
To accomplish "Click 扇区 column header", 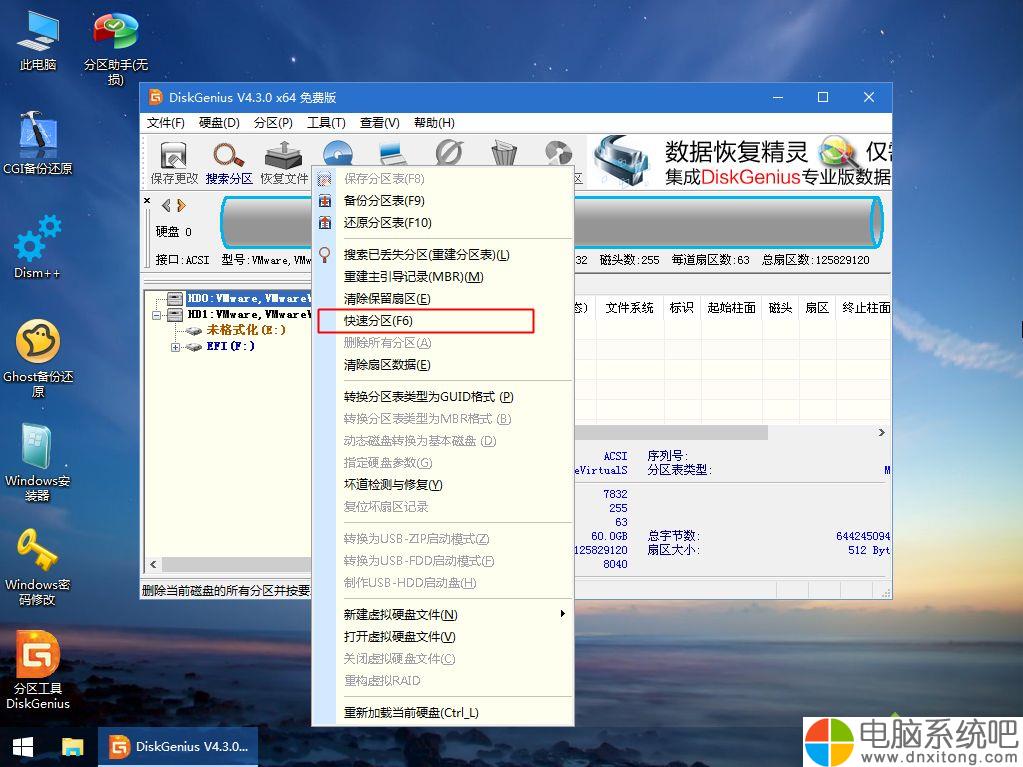I will (817, 308).
